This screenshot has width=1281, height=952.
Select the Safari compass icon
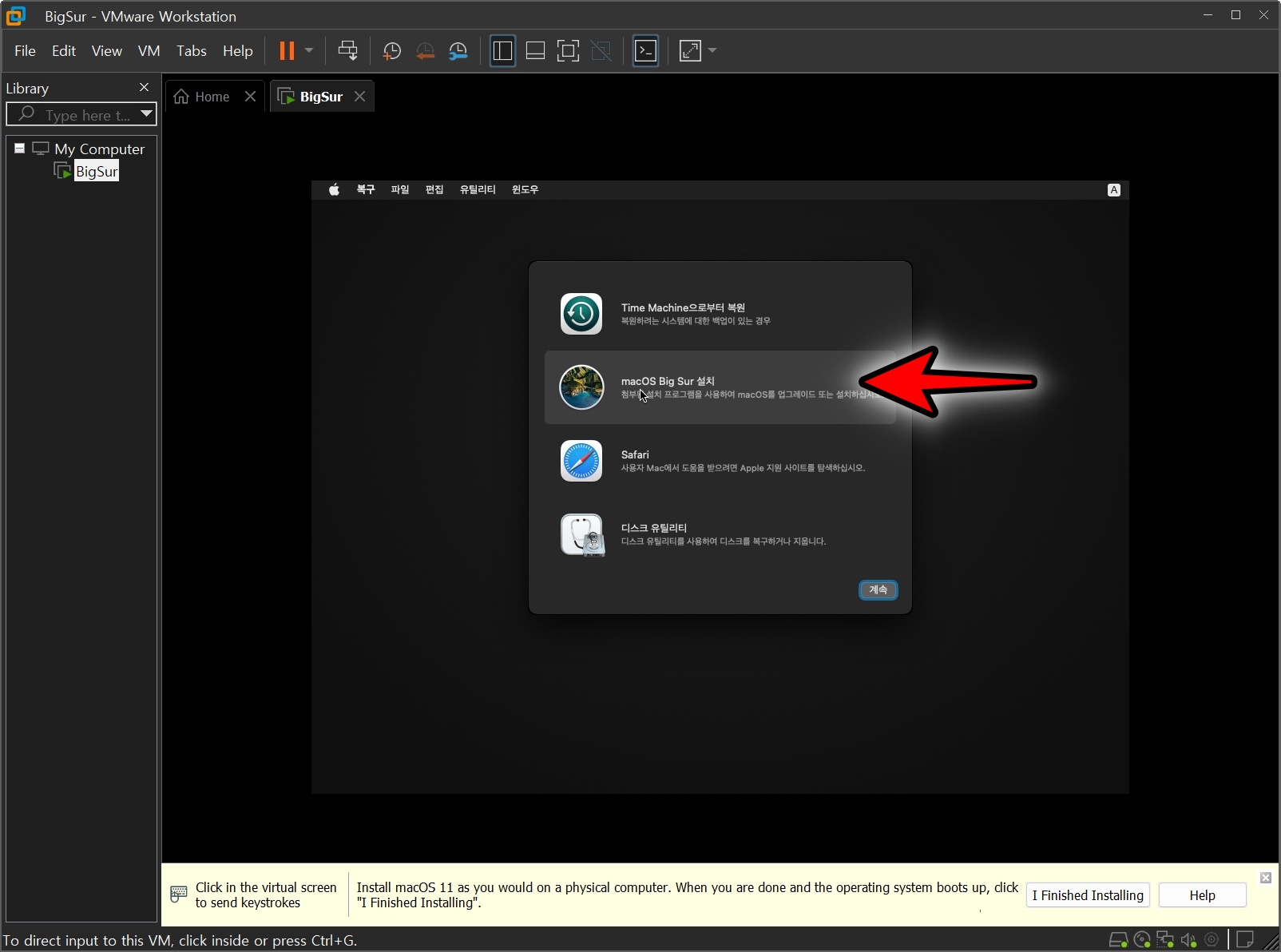[581, 461]
